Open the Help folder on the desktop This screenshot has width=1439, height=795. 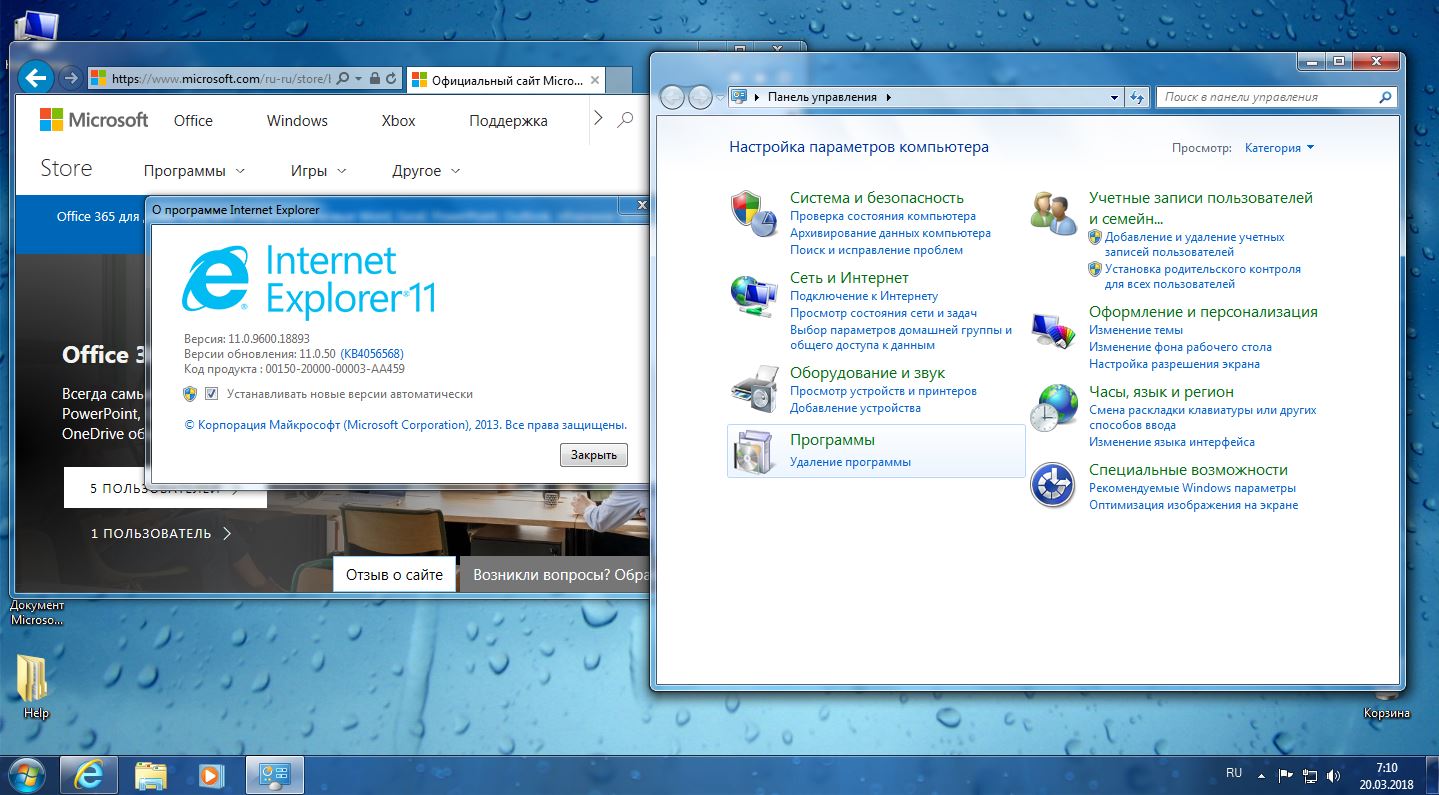point(34,687)
